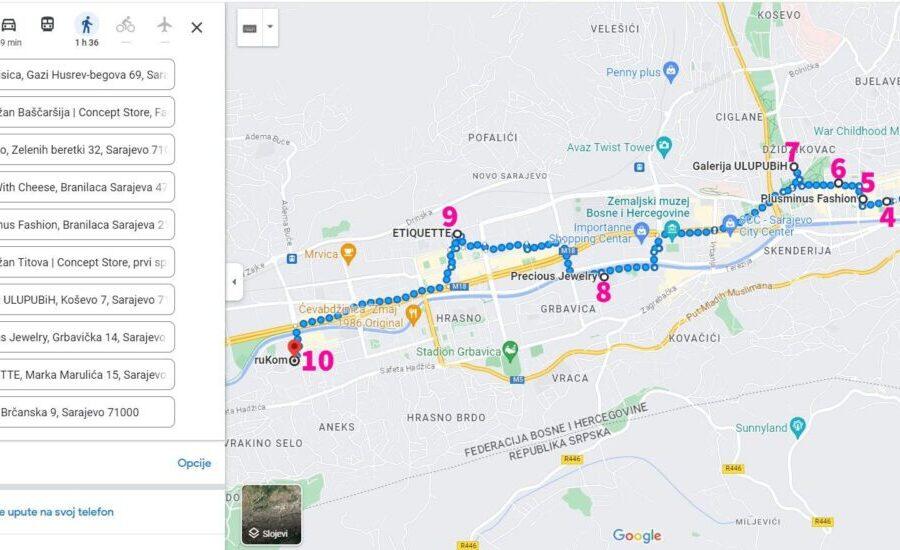The image size is (900, 550).
Task: Select public transit travel mode icon
Action: coord(47,24)
